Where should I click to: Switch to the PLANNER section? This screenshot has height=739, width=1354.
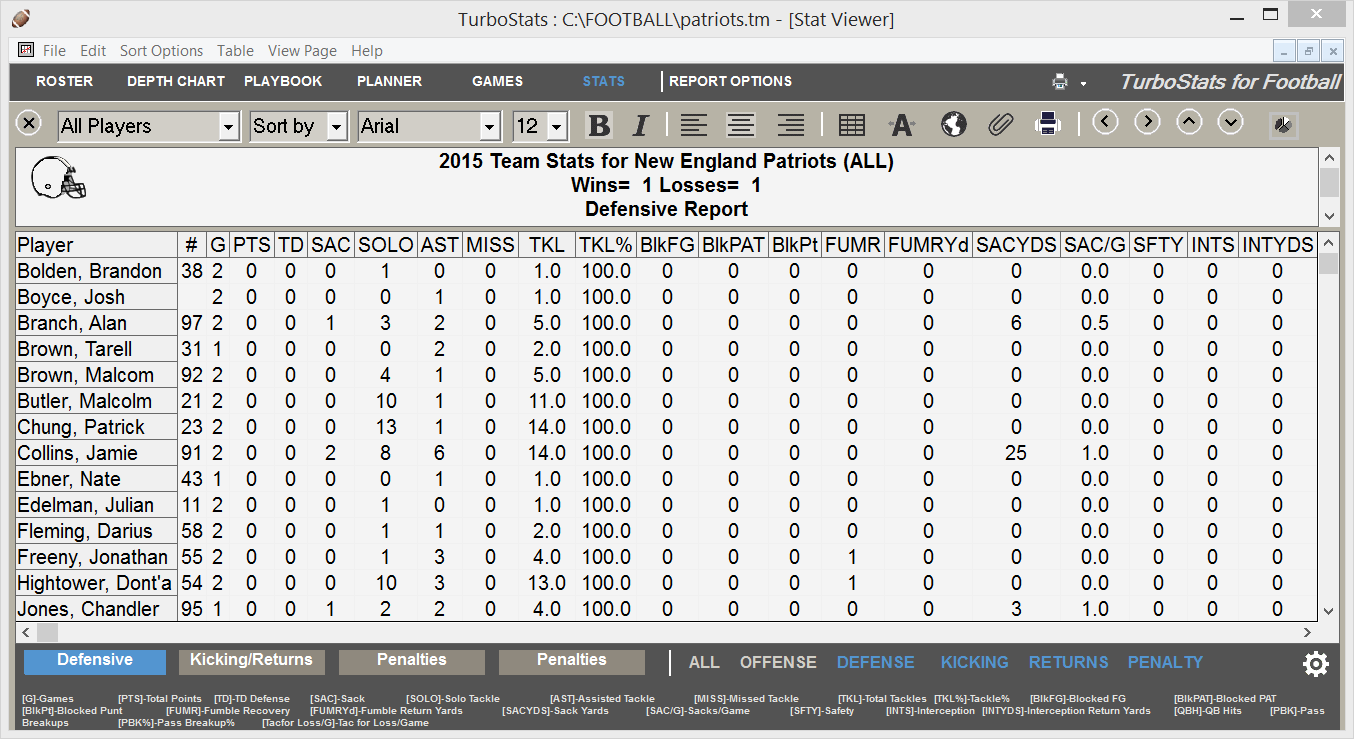point(389,81)
